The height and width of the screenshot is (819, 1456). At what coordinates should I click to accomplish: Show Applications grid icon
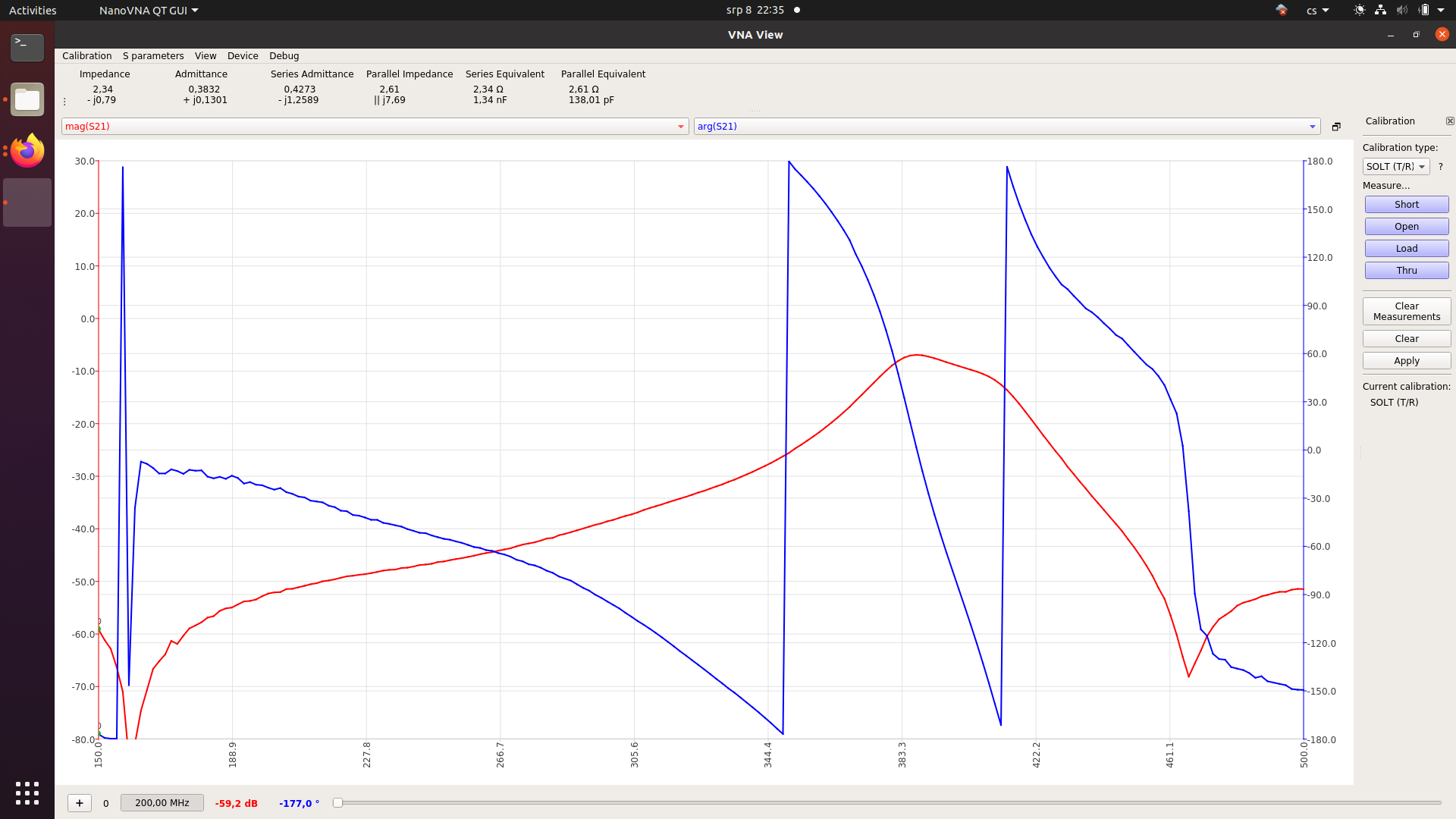pos(27,793)
